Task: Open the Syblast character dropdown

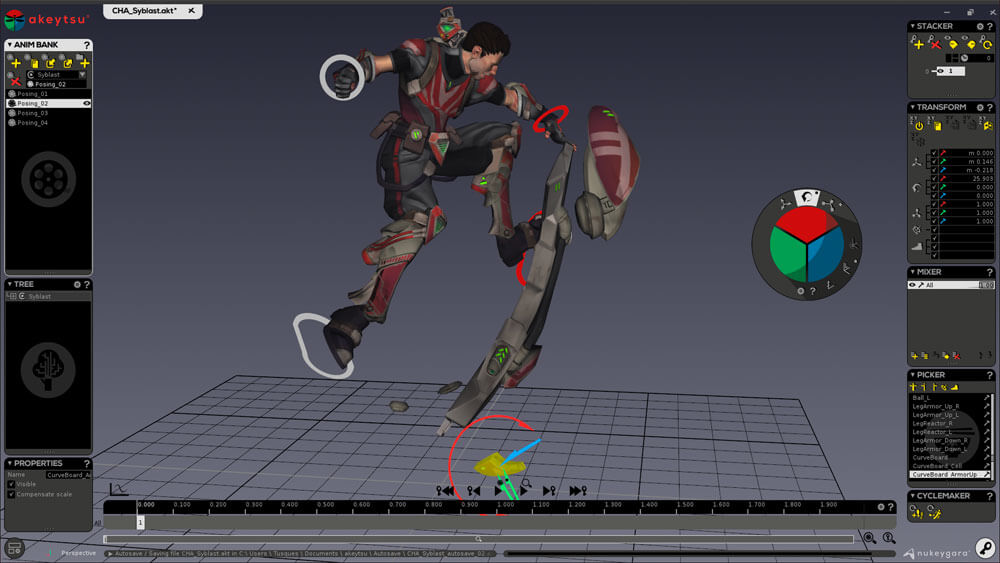Action: (82, 74)
